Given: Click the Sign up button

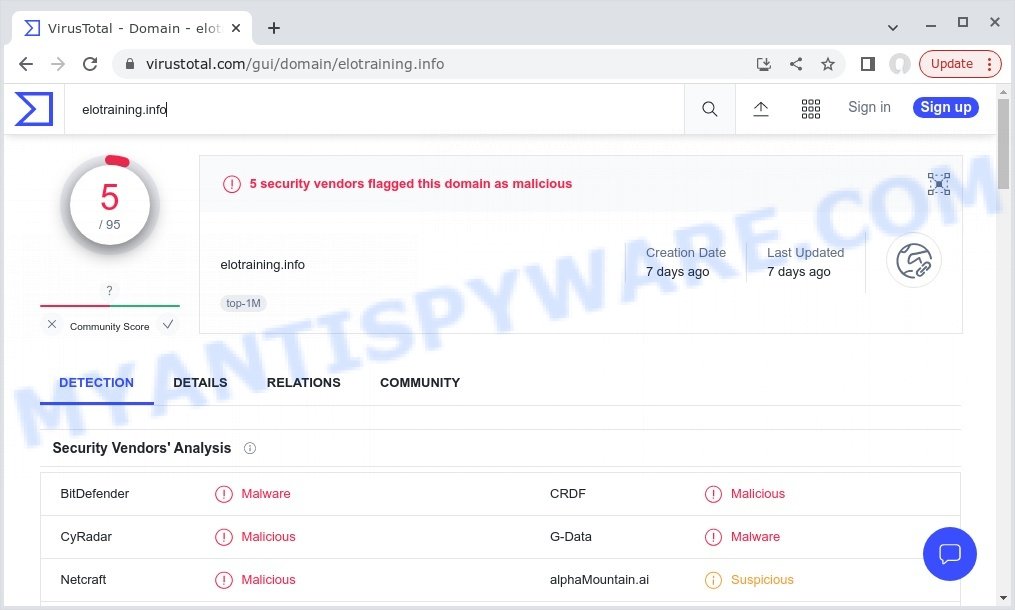Looking at the screenshot, I should pos(946,107).
